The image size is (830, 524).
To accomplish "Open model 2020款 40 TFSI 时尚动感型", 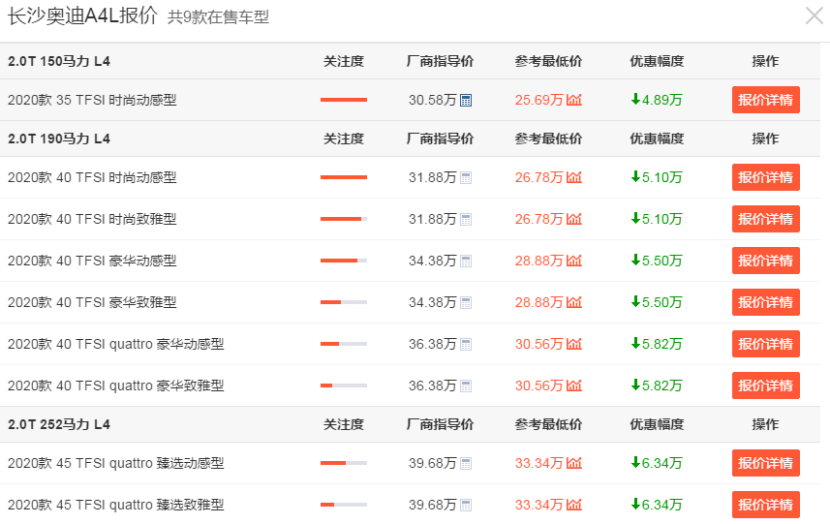I will click(92, 178).
